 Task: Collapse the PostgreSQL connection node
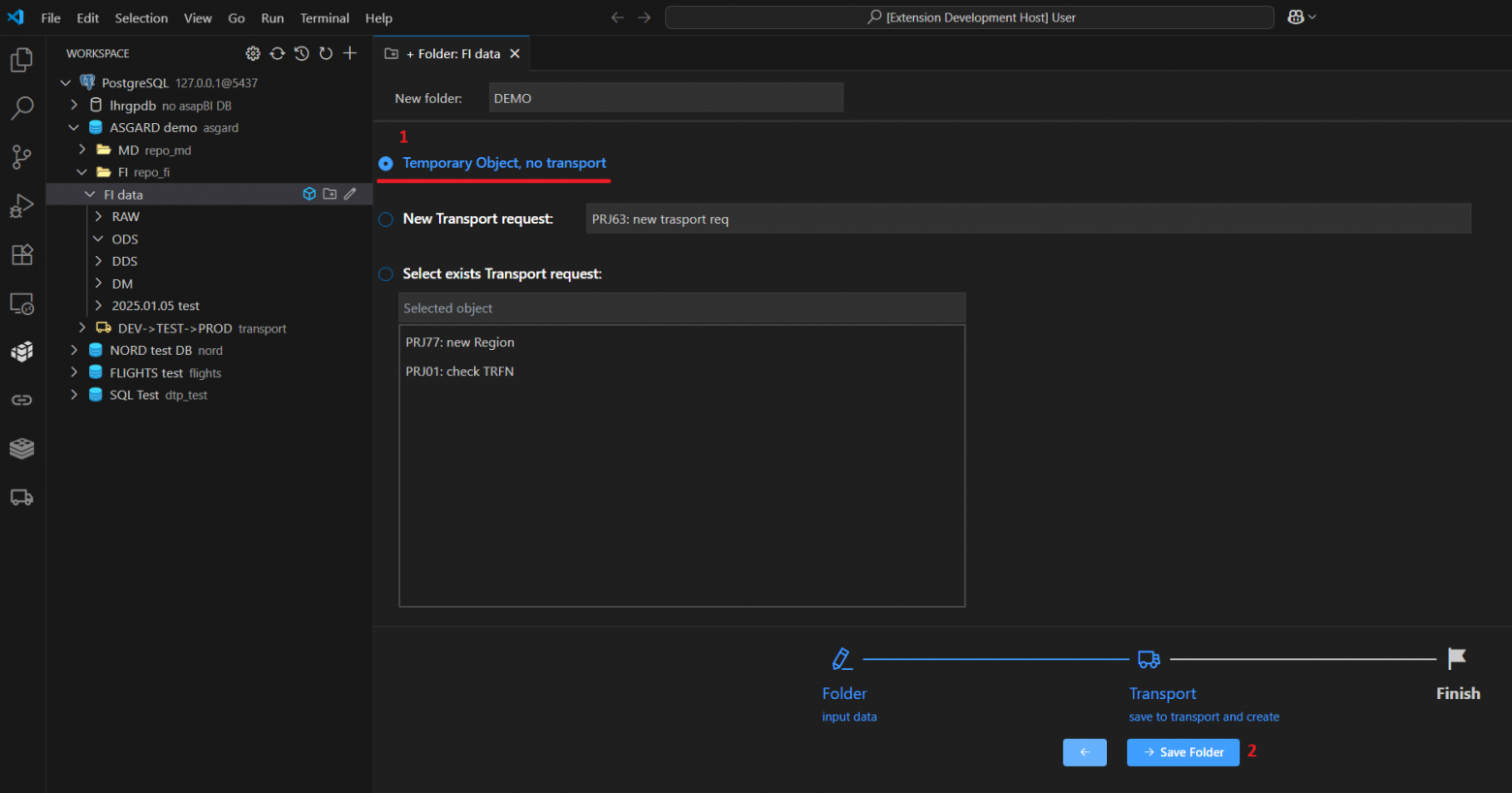coord(66,83)
